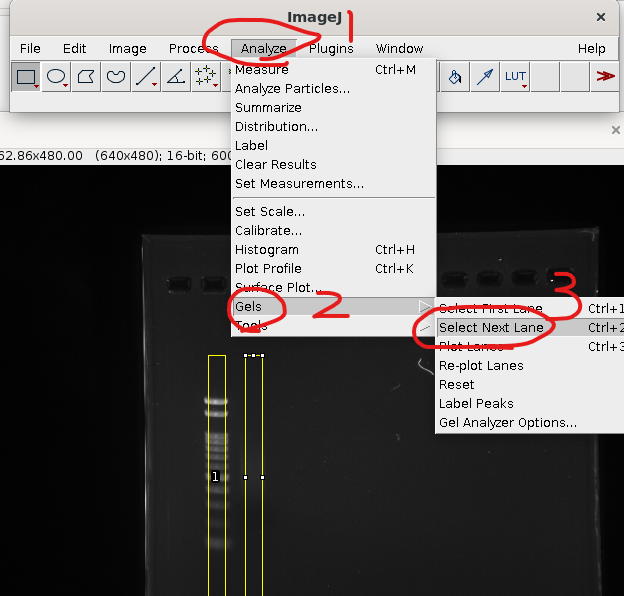Select the Polygon selection tool
Screen dimensions: 624x596
(x=86, y=76)
